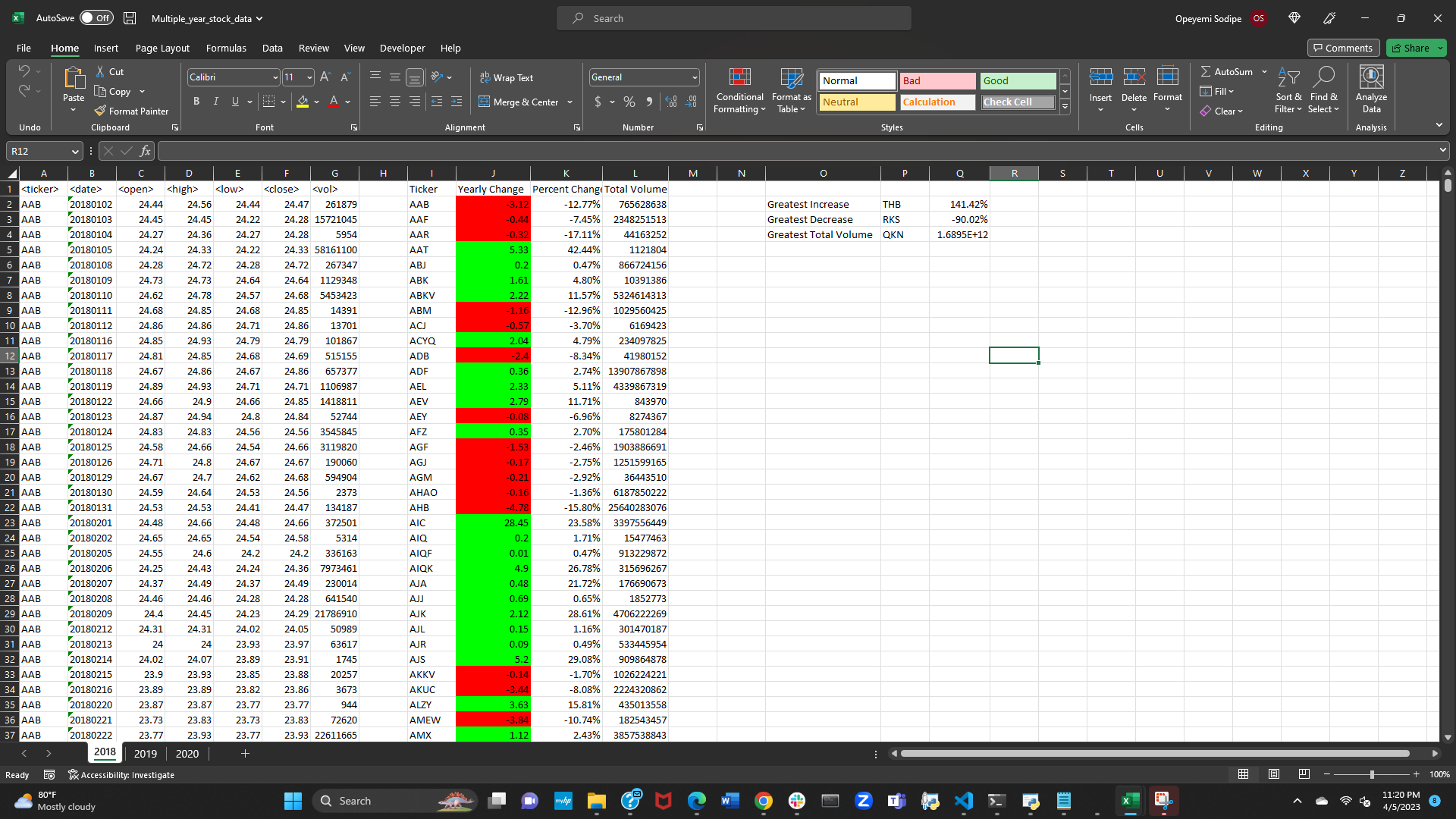The width and height of the screenshot is (1456, 819).
Task: Switch to the Formulas ribbon tab
Action: [226, 48]
